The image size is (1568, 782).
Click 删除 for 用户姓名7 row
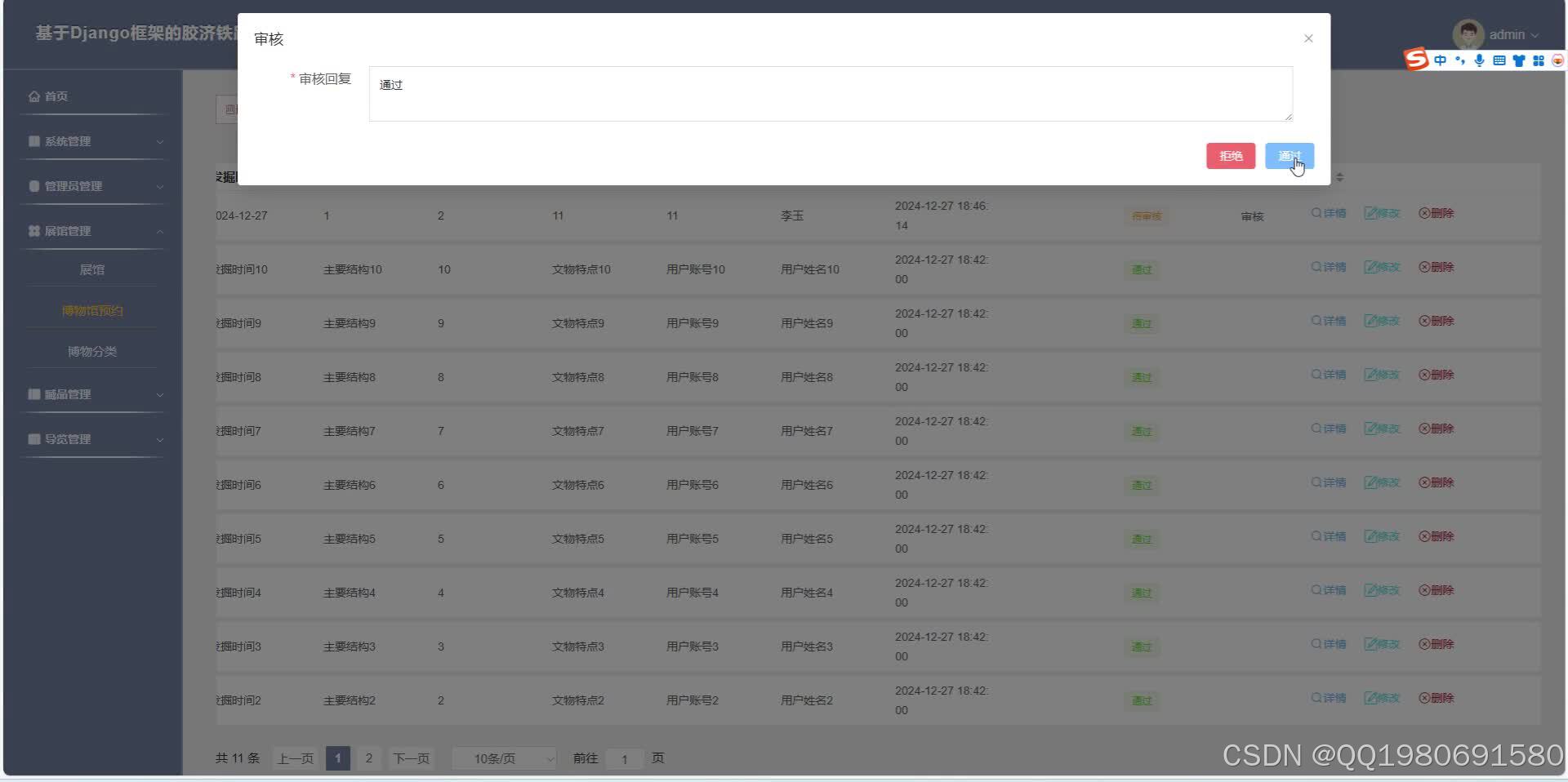point(1436,429)
